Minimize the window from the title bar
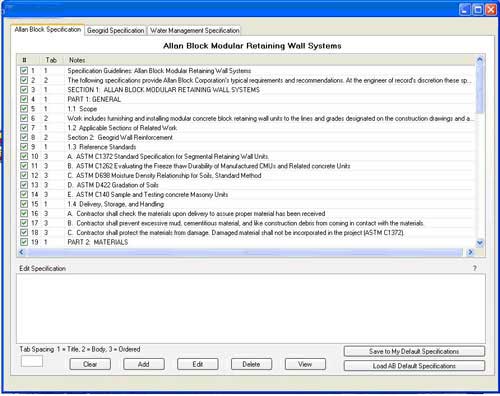Screen dimensions: 500x396 [x=465, y=10]
